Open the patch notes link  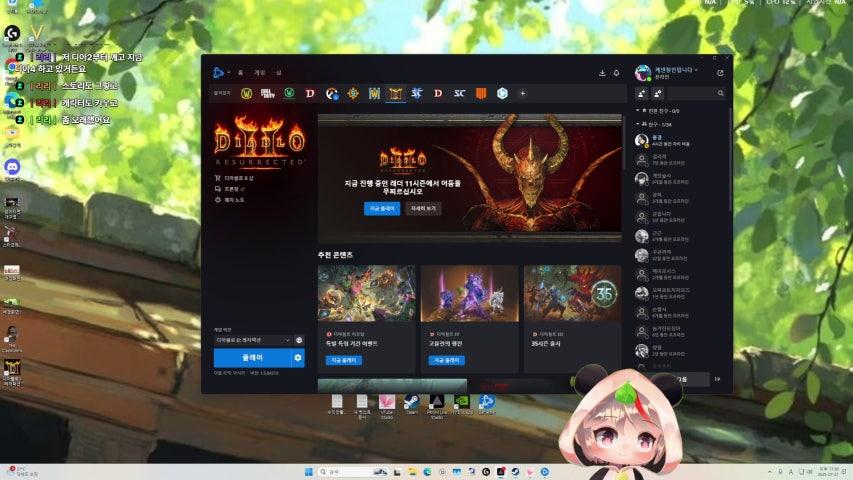[230, 200]
